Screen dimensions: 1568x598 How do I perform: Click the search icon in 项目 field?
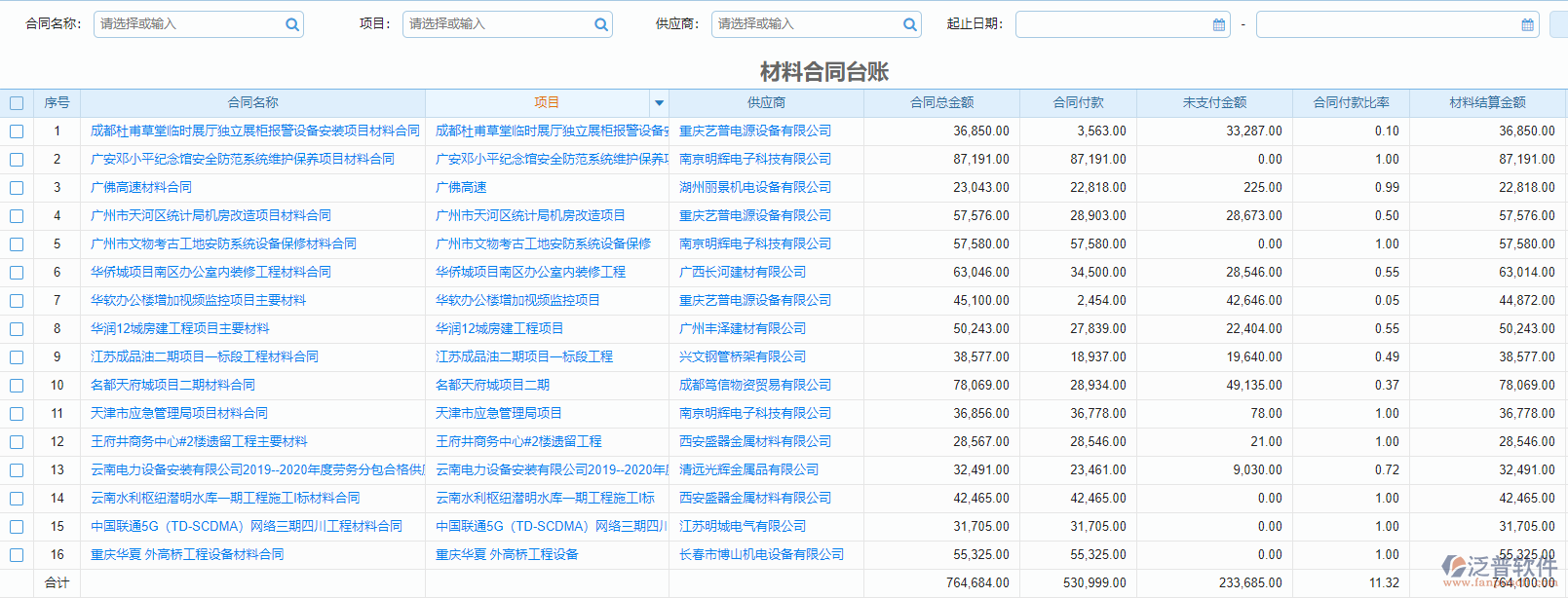pos(601,24)
